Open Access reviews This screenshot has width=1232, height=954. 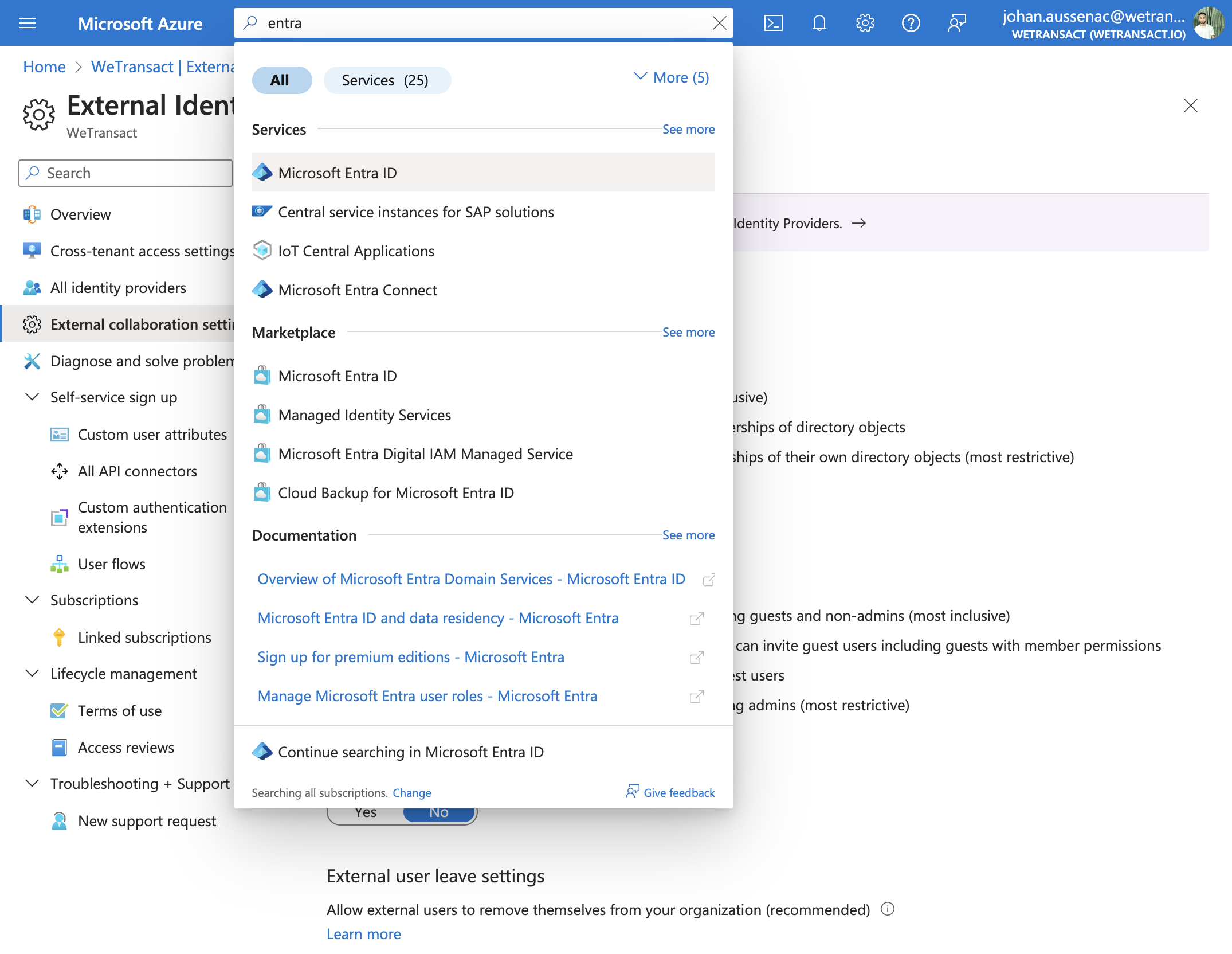tap(126, 748)
